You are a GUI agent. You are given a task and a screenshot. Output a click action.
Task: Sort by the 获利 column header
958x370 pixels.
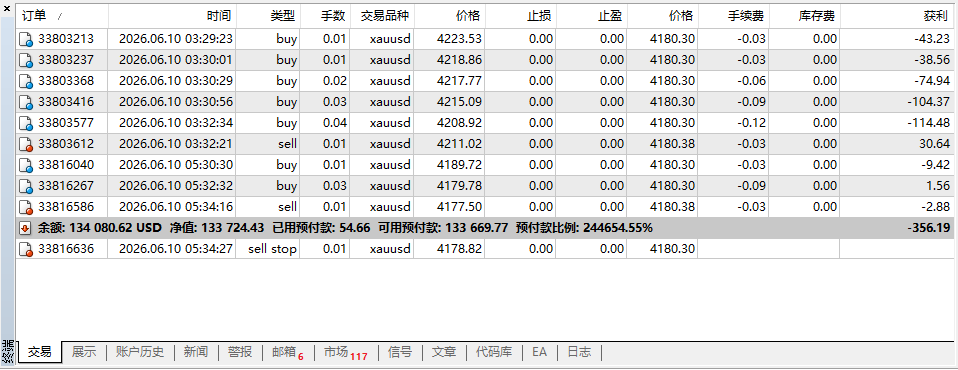tap(897, 16)
